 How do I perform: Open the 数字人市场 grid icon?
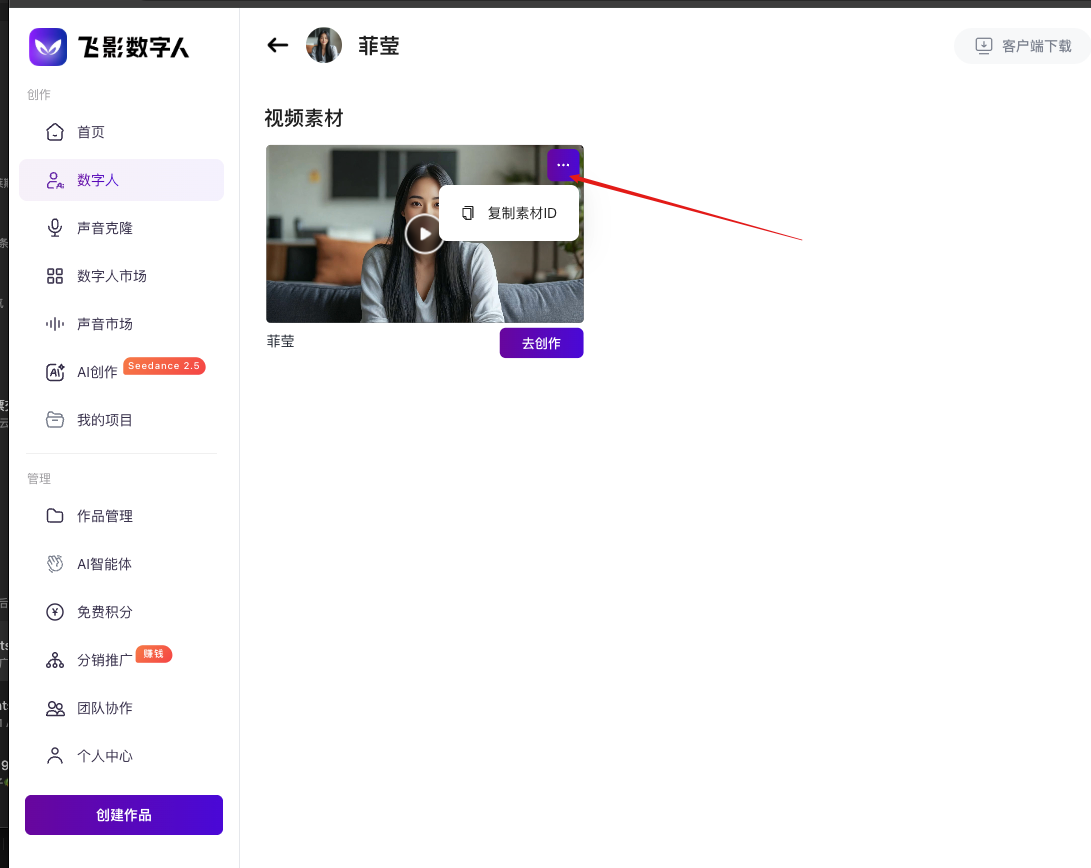[55, 276]
